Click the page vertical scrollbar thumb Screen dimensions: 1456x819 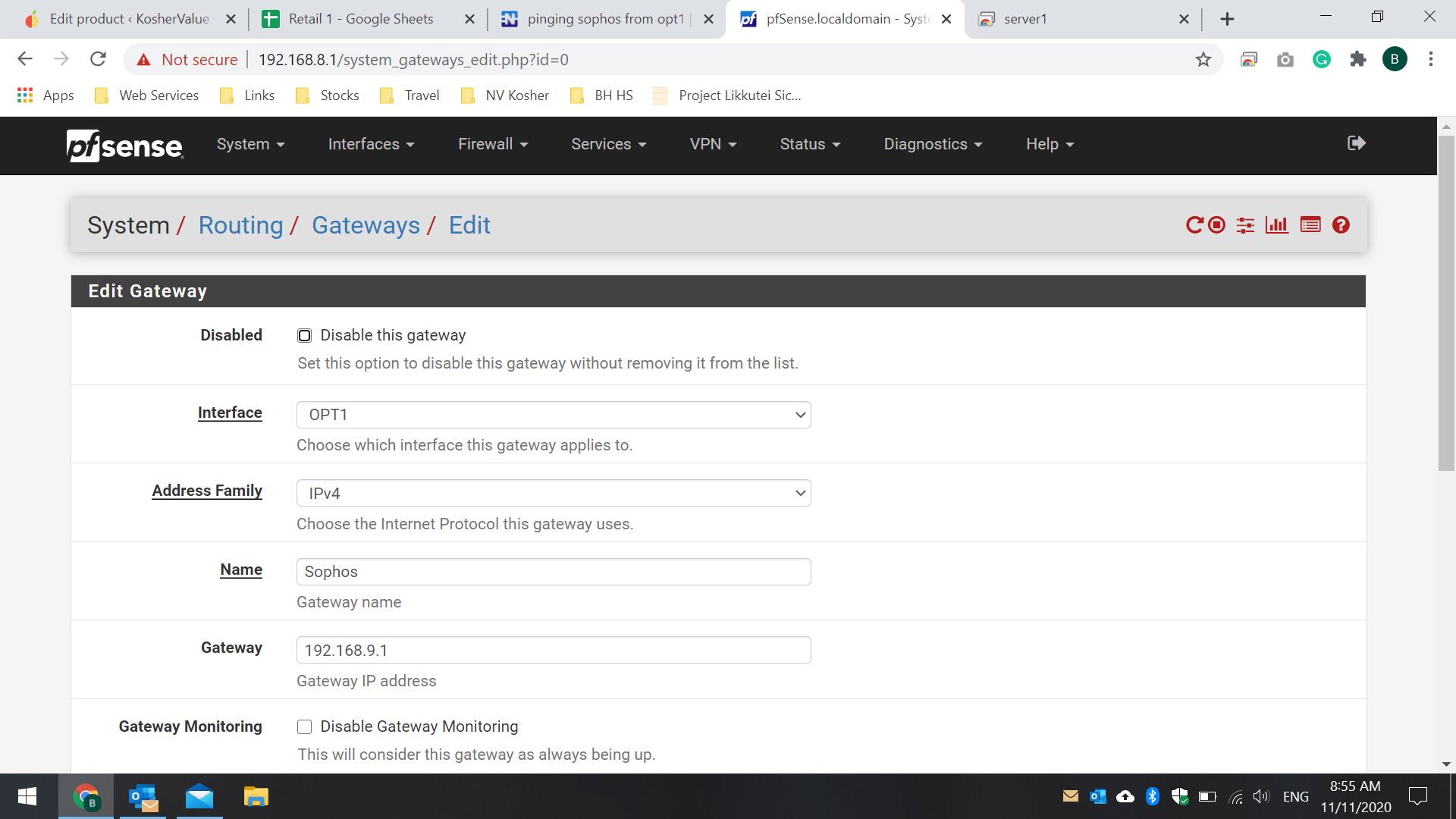click(x=1446, y=303)
